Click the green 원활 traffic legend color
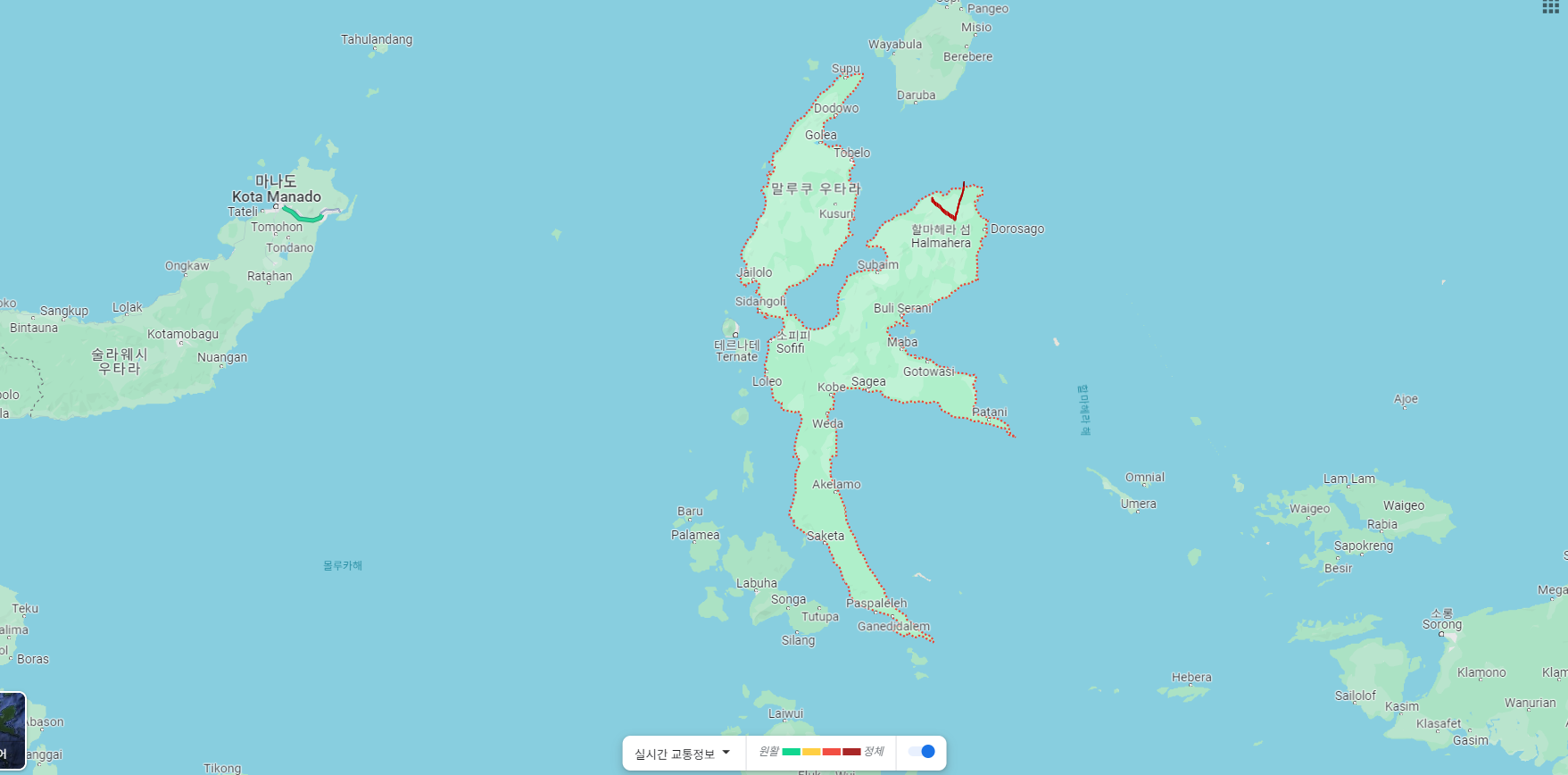Viewport: 1568px width, 775px height. pyautogui.click(x=791, y=752)
